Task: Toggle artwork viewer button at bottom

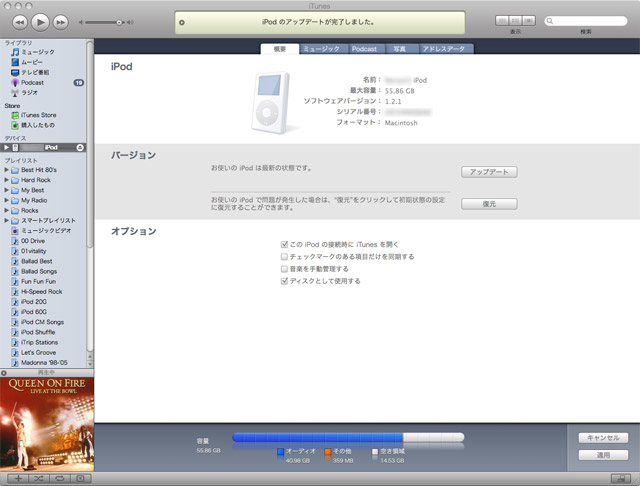Action: tap(80, 478)
